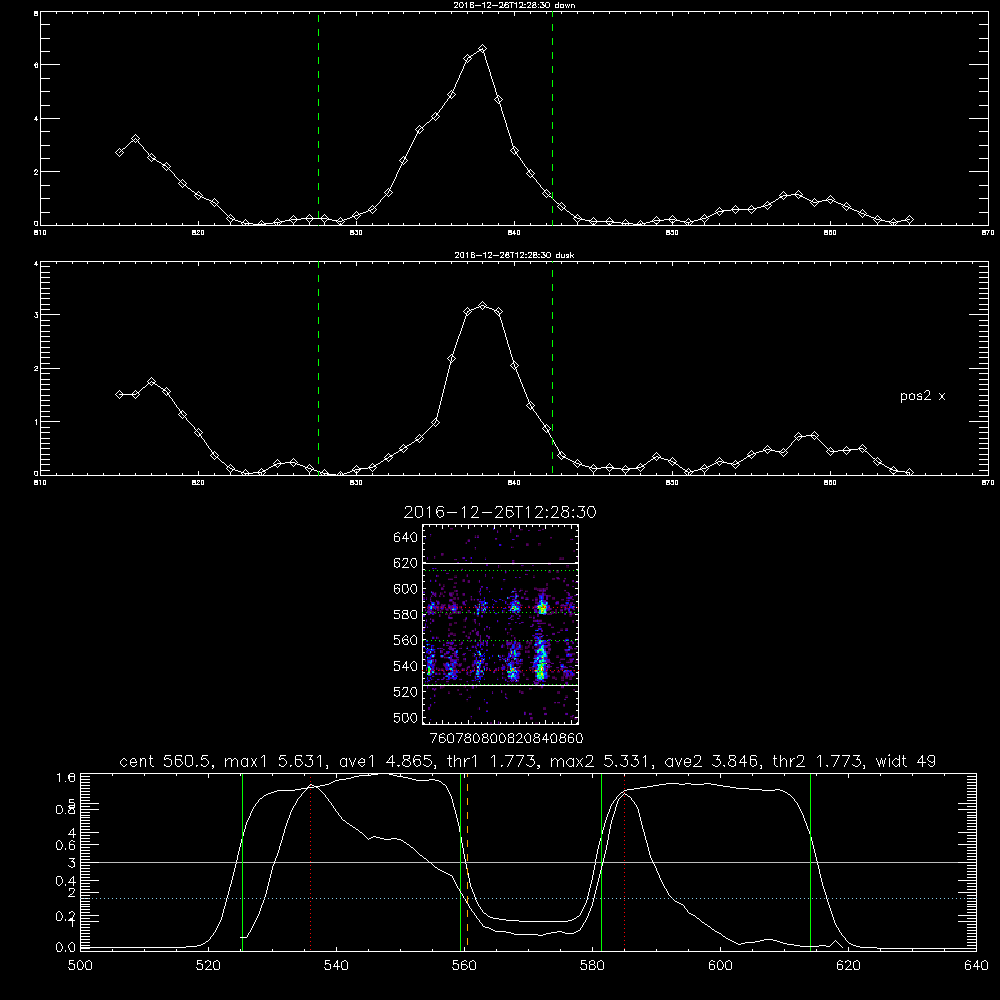
Task: Click the red dotted line near 585 in bottom plot
Action: click(x=624, y=861)
